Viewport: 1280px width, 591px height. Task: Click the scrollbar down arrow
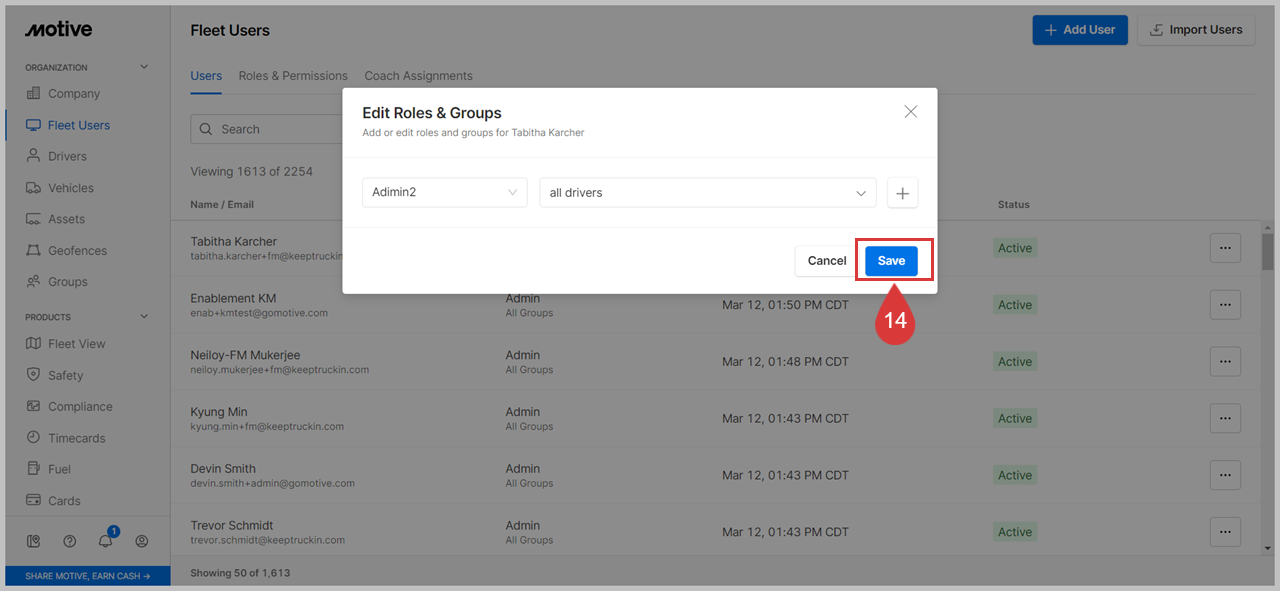coord(1268,547)
